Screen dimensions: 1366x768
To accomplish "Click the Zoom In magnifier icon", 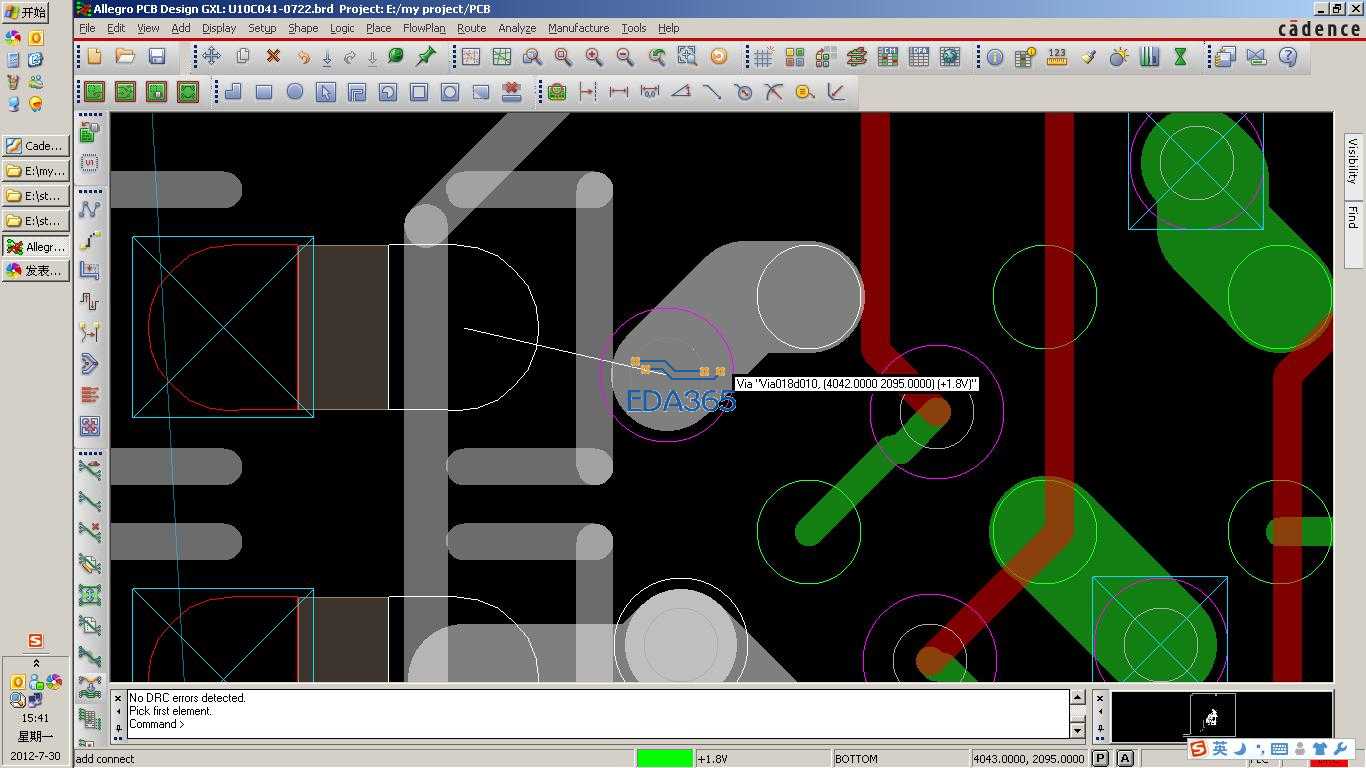I will coord(594,57).
